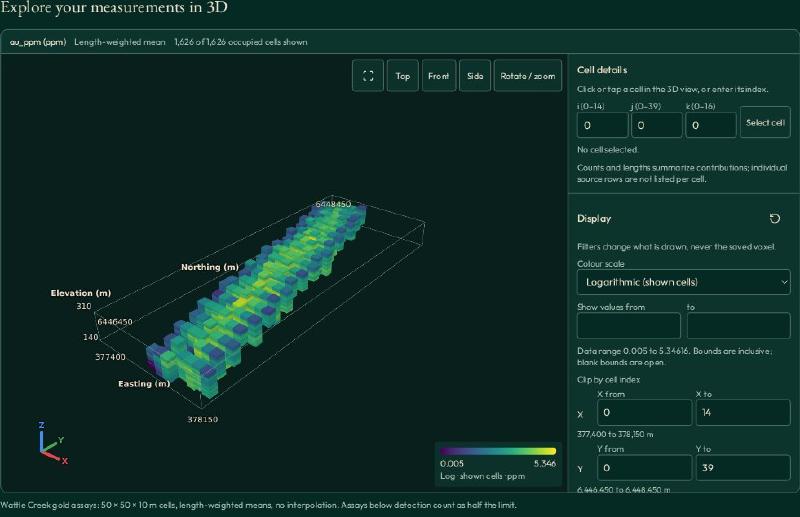Focus the i (0–14) index field
Screen dimensions: 800x517
602,125
